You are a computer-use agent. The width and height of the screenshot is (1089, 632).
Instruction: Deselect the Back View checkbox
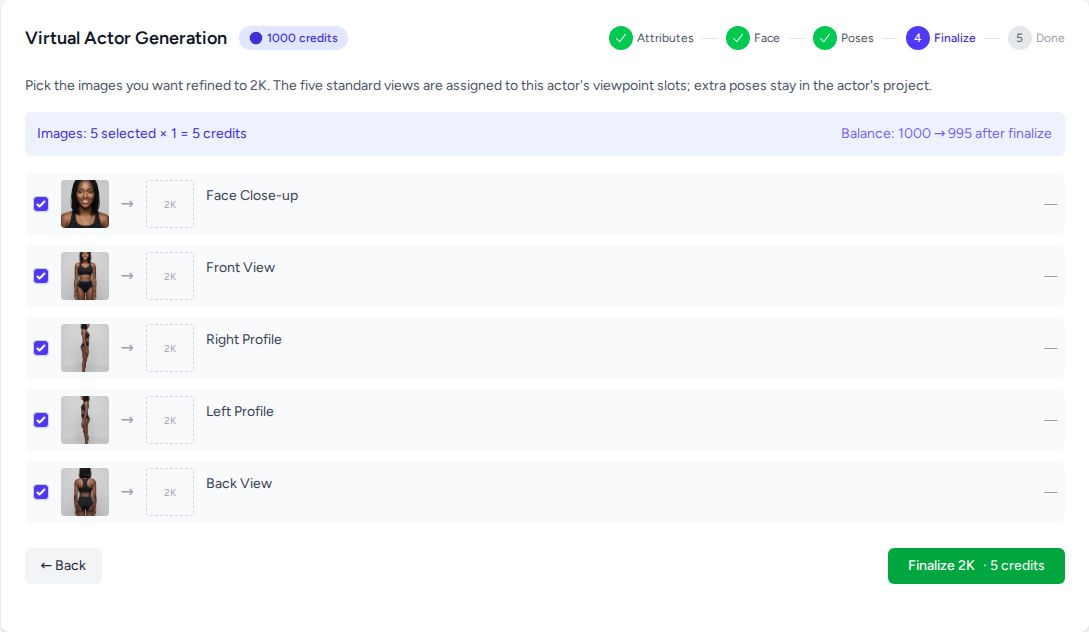[41, 492]
